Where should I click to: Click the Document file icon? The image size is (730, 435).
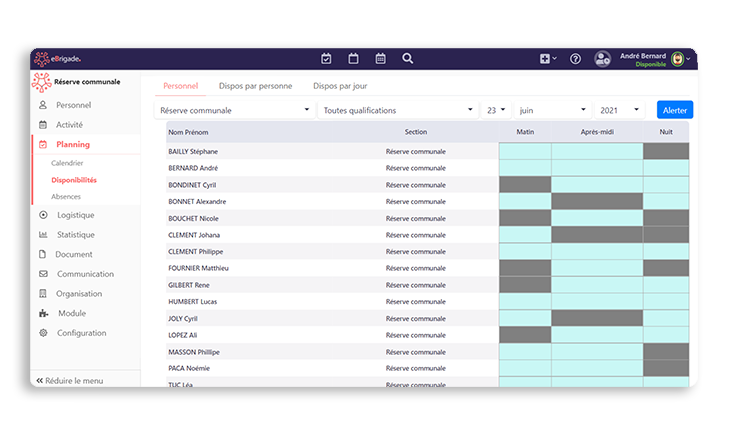point(42,254)
